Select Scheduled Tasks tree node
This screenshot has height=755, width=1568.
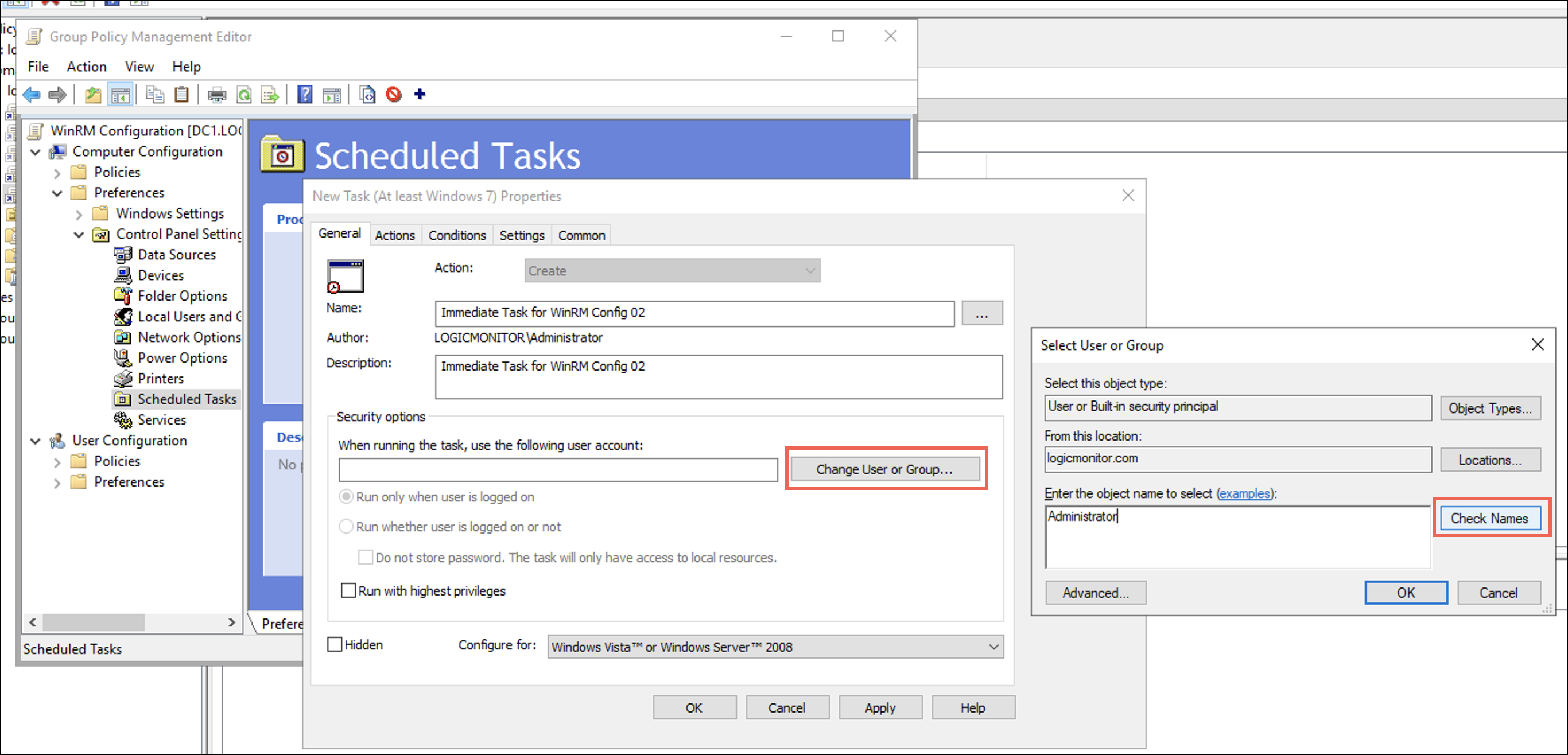click(187, 399)
